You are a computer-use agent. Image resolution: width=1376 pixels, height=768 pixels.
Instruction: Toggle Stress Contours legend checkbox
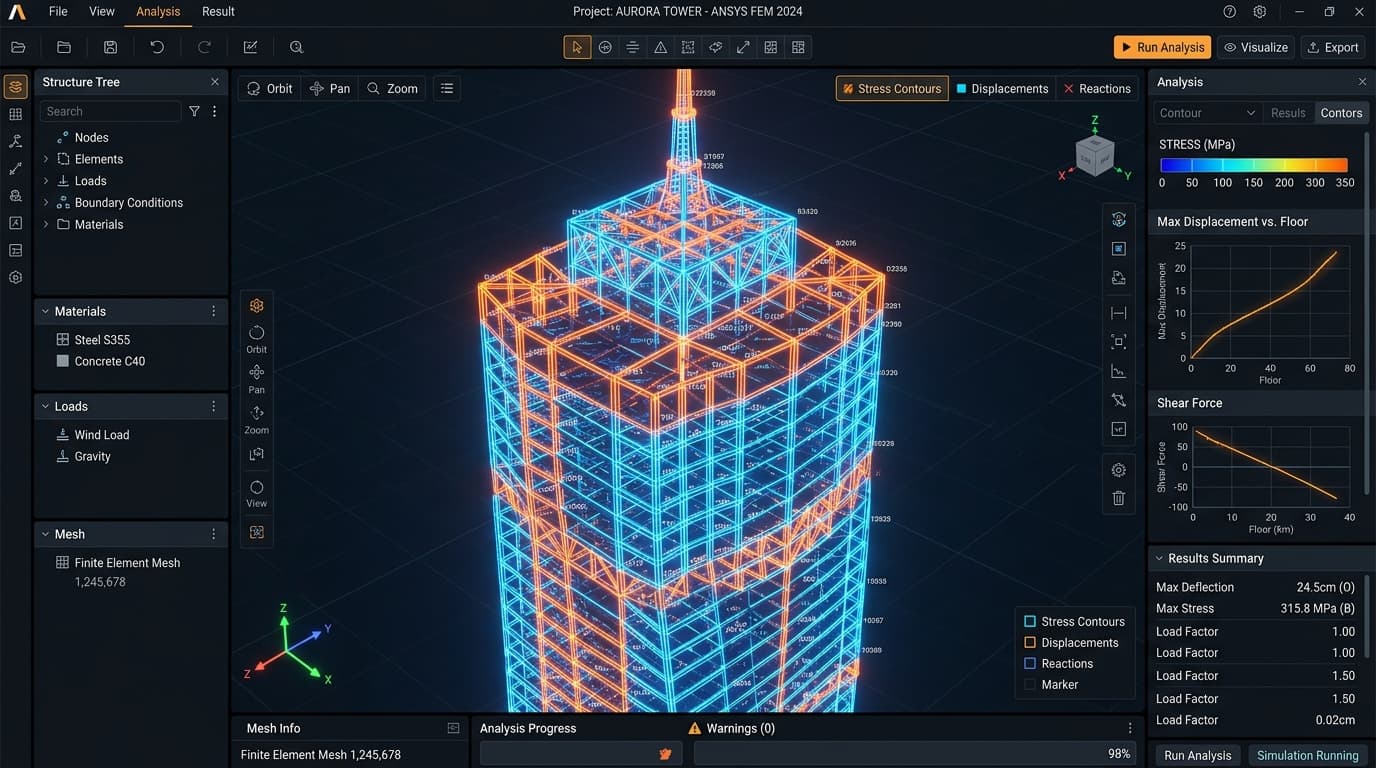pos(1030,621)
